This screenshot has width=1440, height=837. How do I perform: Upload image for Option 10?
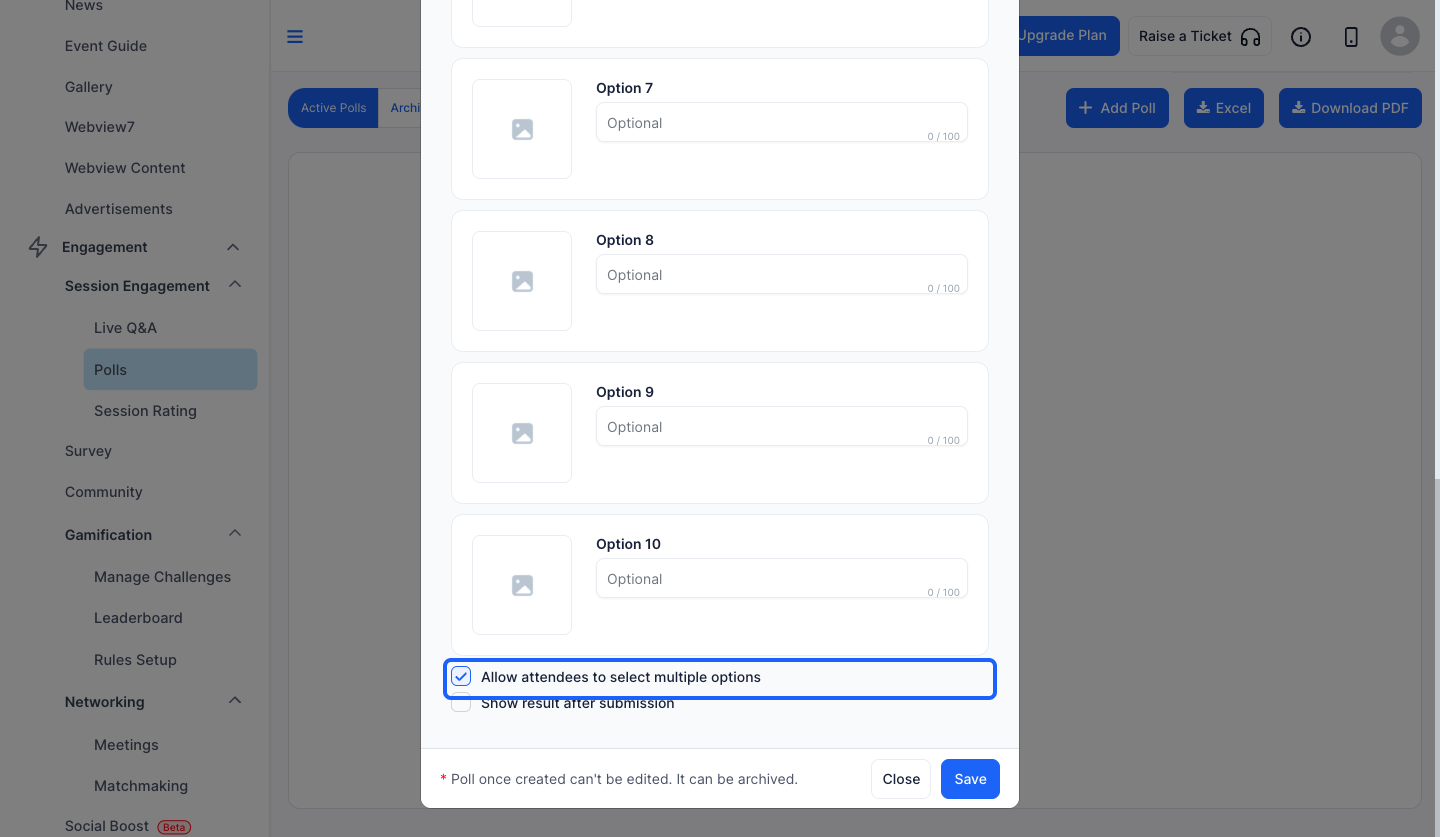click(522, 585)
